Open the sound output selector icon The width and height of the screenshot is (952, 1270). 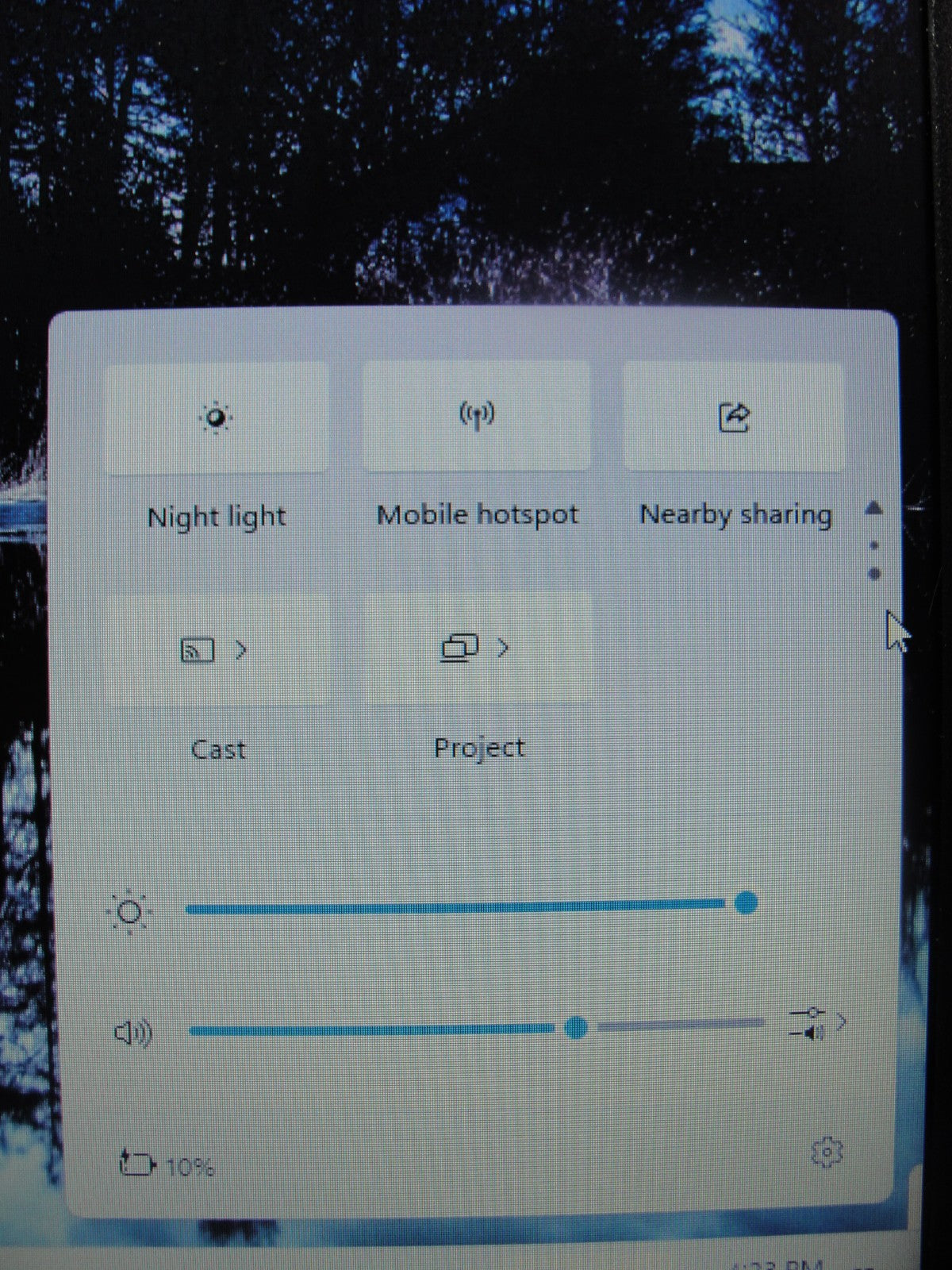(807, 1023)
